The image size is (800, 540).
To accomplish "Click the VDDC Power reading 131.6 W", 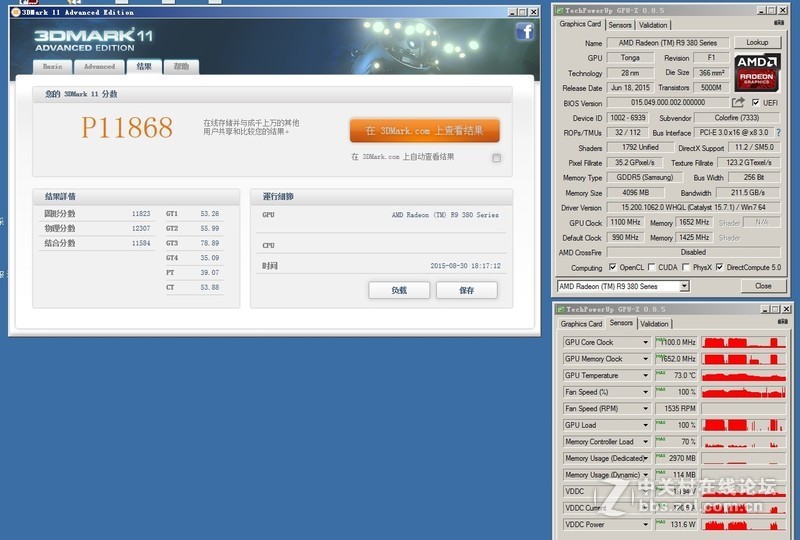I will pyautogui.click(x=676, y=524).
